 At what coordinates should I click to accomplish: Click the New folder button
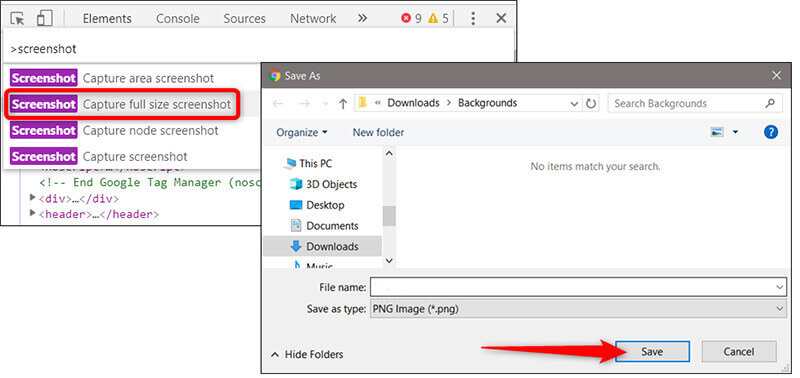coord(378,133)
